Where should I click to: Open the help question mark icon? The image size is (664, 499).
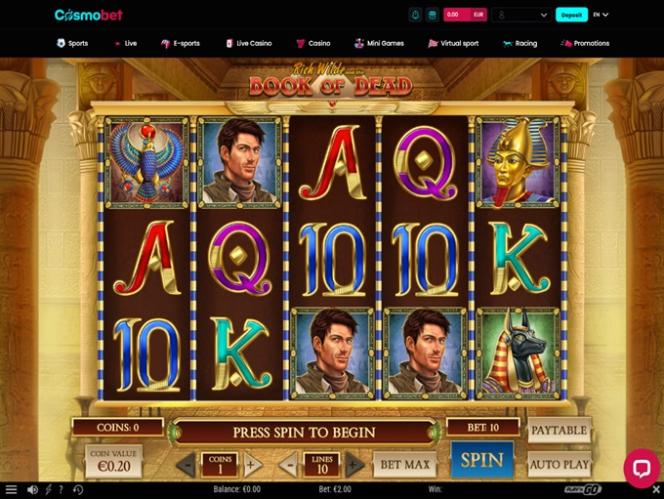click(x=61, y=490)
